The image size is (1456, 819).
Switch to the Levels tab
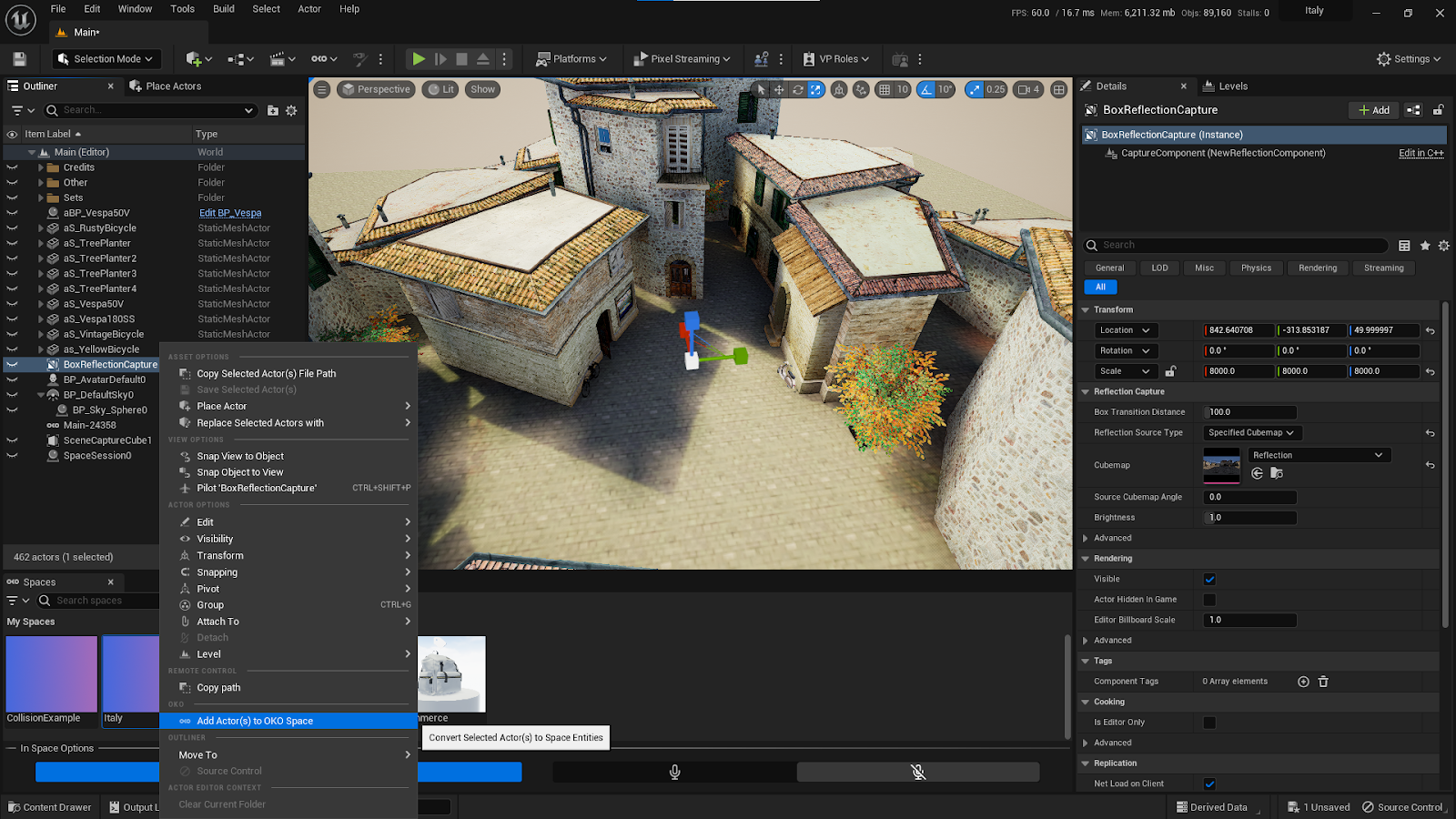click(x=1232, y=86)
